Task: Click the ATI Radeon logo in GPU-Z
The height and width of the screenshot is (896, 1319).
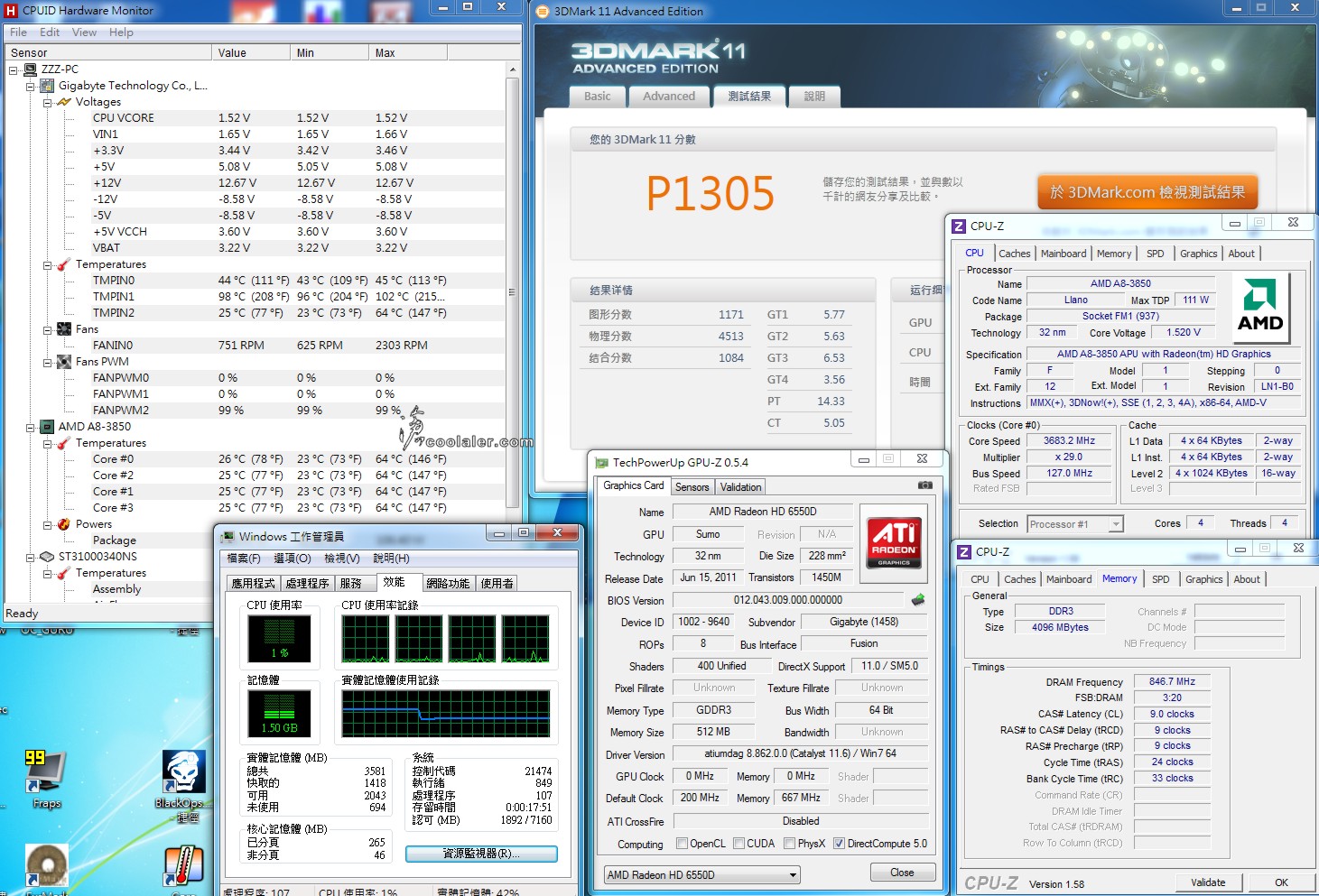Action: click(894, 541)
